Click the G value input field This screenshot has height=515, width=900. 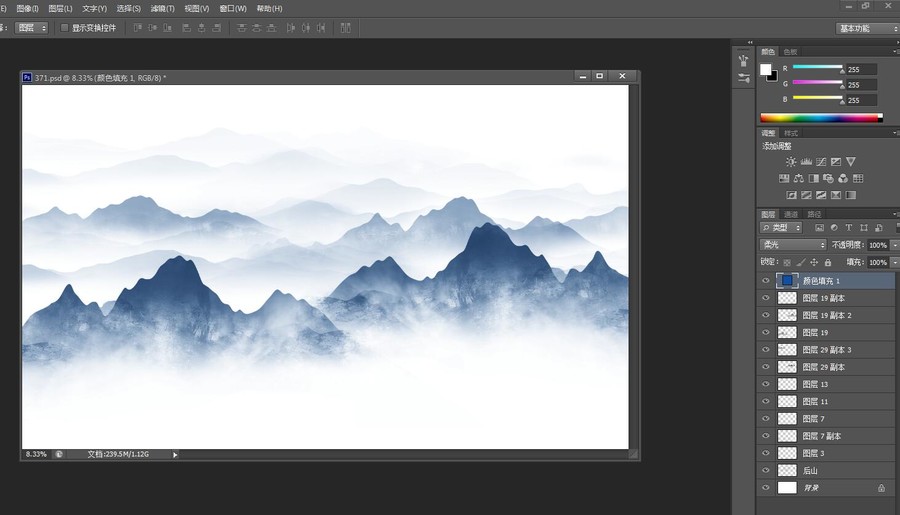coord(861,85)
